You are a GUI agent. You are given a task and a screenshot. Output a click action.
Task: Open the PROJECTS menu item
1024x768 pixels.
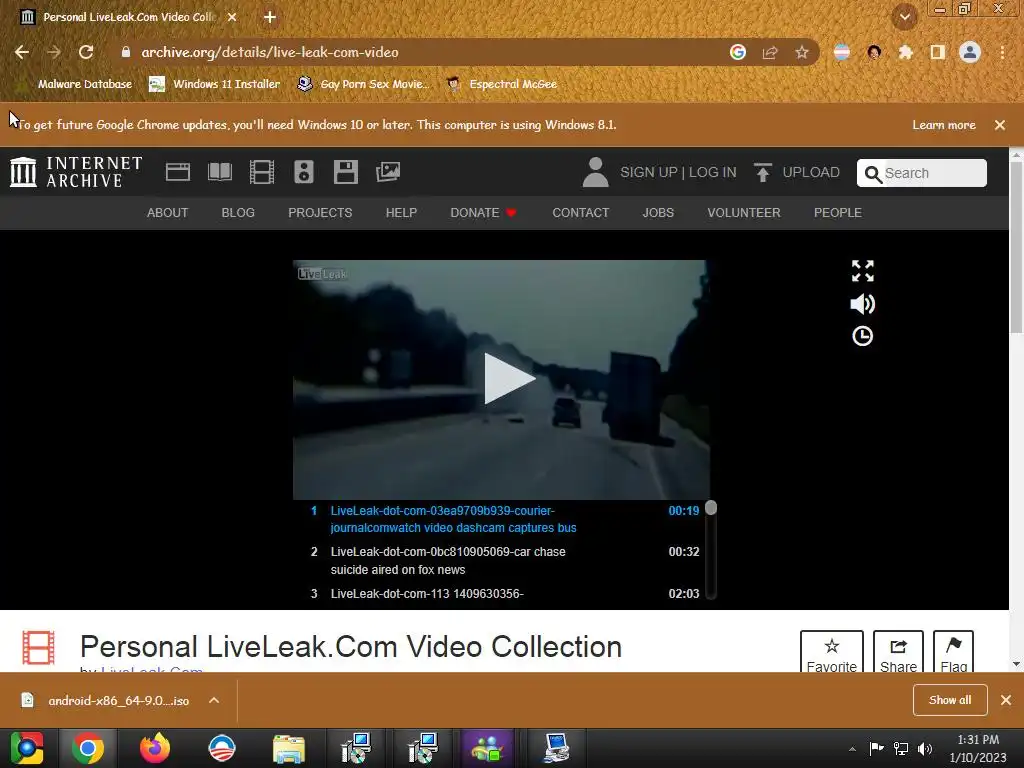pos(320,213)
